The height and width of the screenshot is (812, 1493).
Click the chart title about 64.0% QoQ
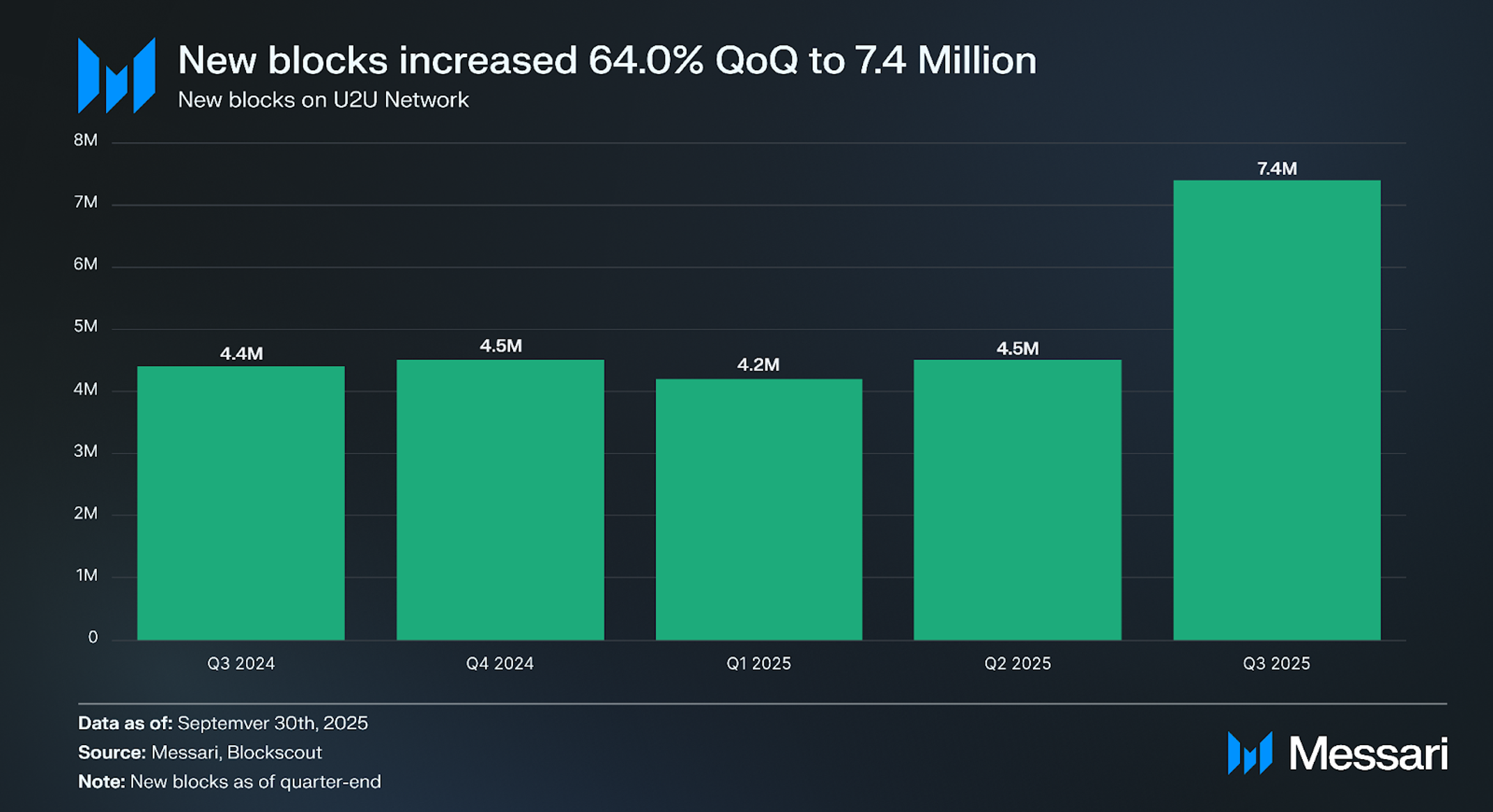pyautogui.click(x=606, y=60)
